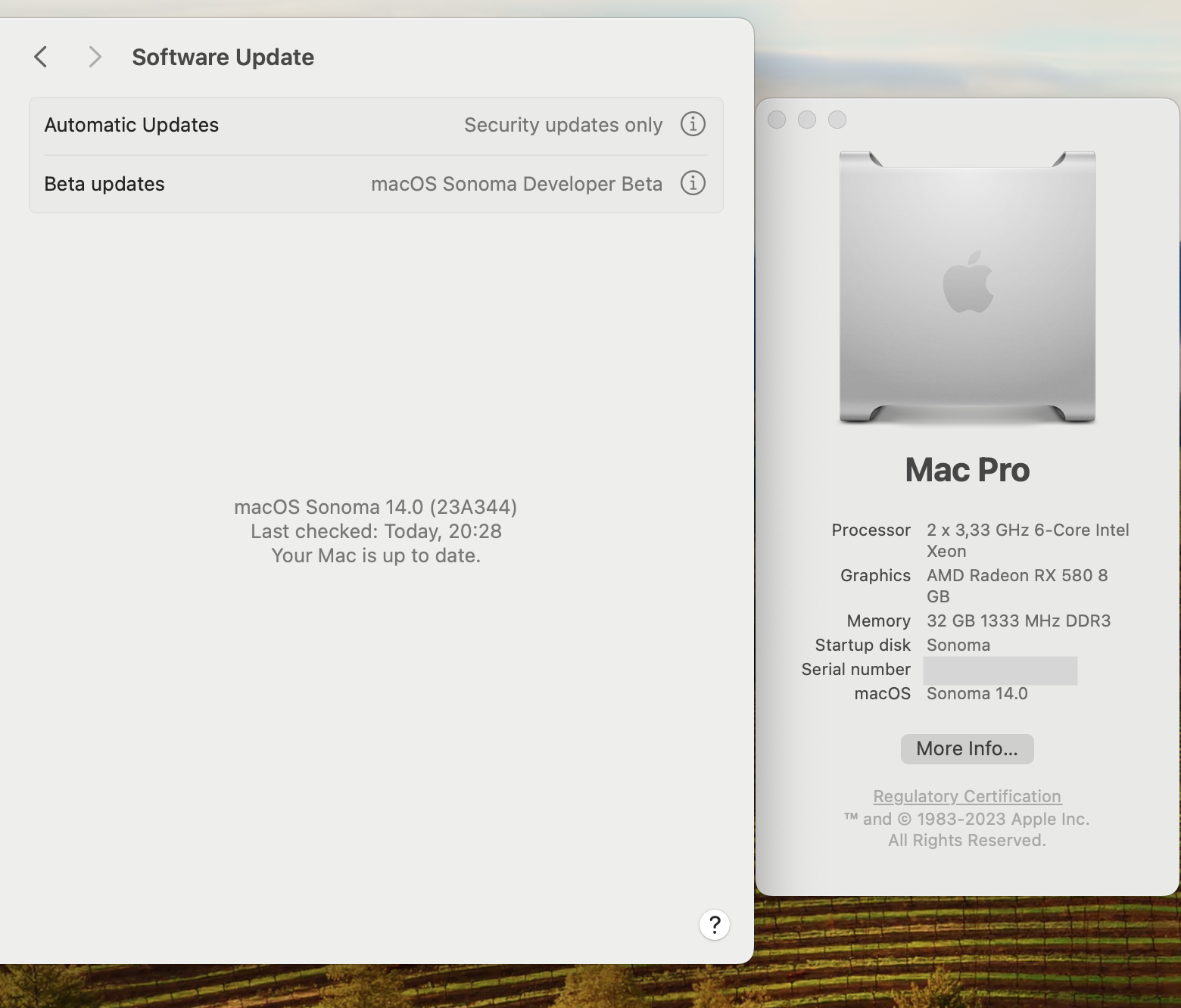
Task: Click the Software Update title
Action: [223, 57]
